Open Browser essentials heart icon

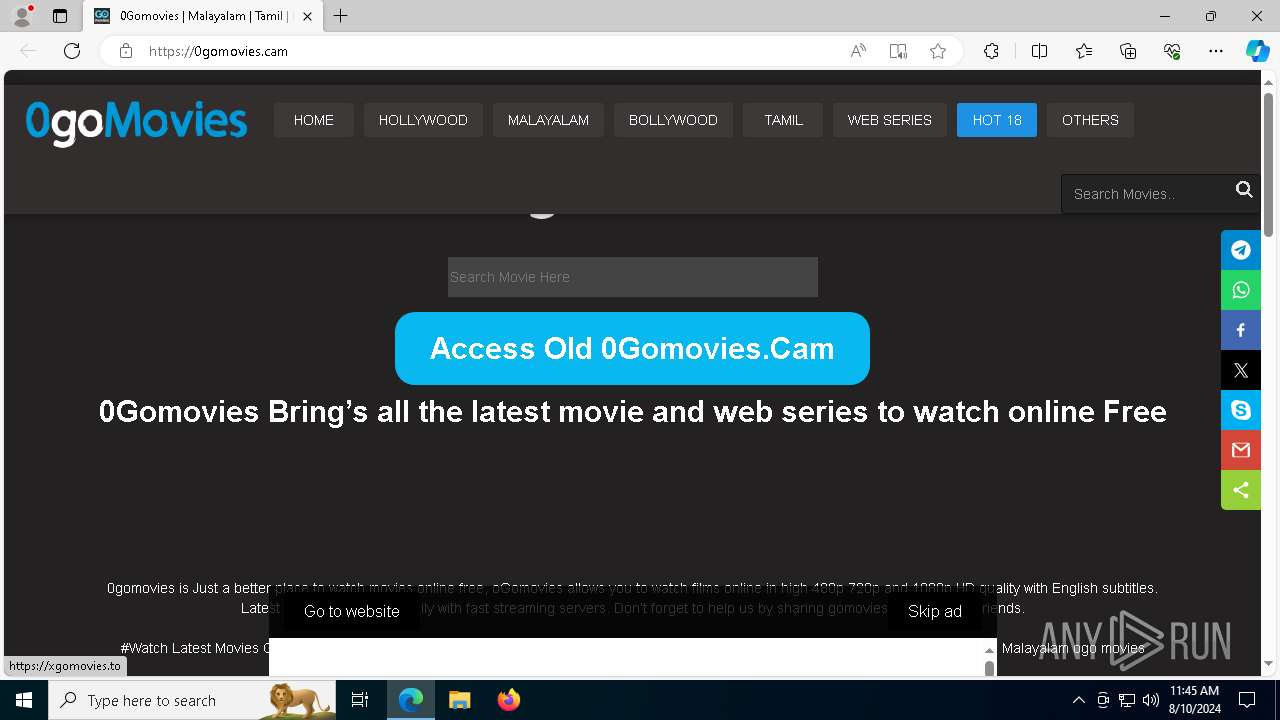tap(1172, 51)
